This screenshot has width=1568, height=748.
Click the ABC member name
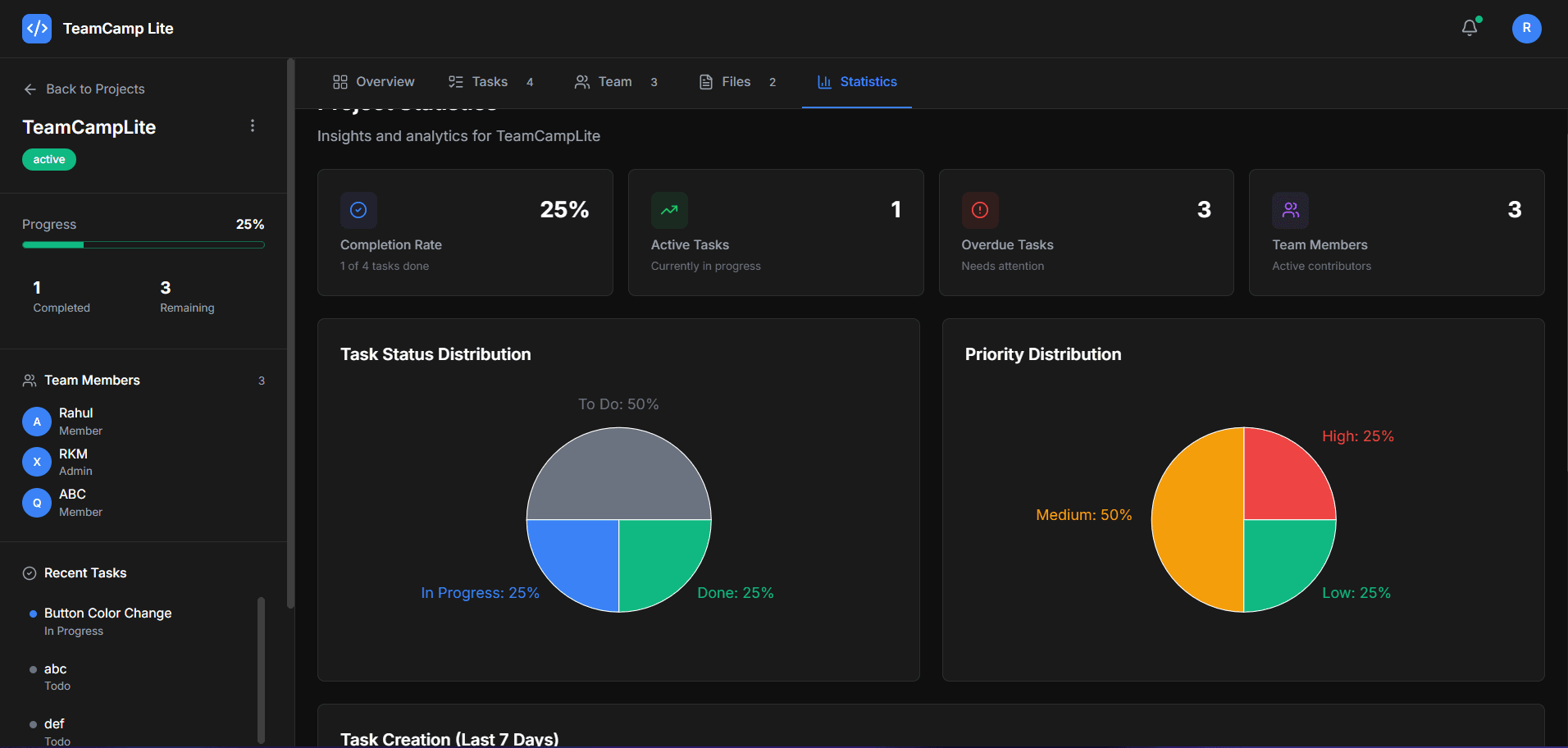72,495
